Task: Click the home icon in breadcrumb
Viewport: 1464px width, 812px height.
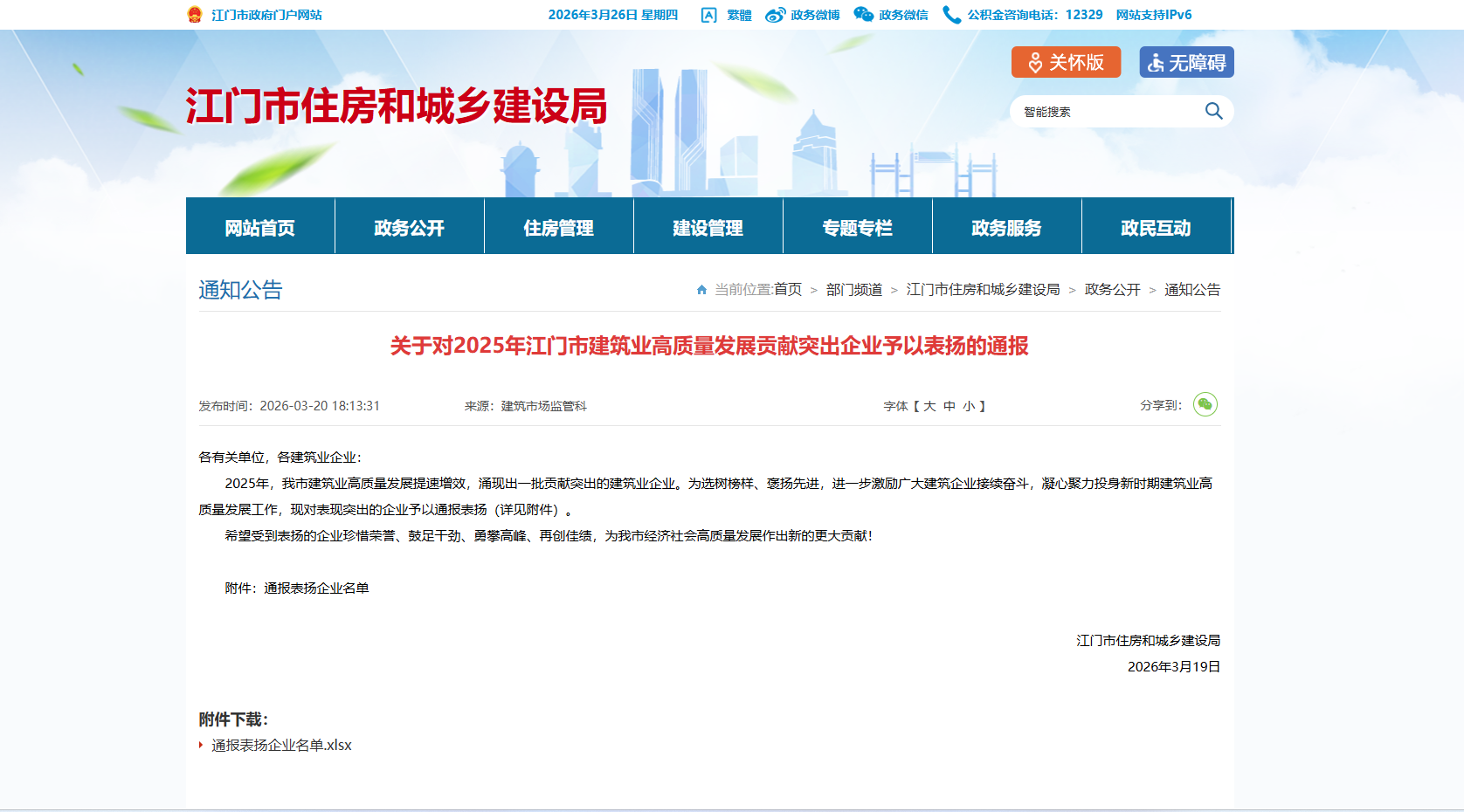Action: click(x=701, y=290)
